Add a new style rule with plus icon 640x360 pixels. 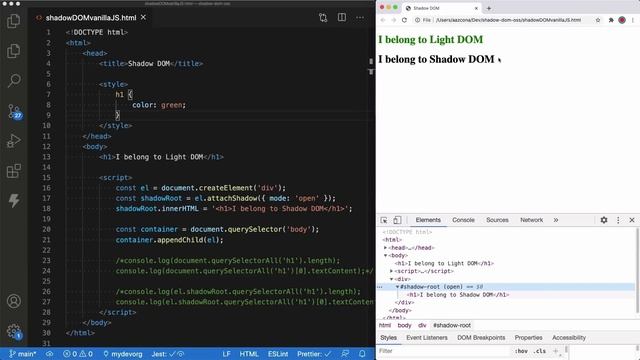click(x=555, y=351)
